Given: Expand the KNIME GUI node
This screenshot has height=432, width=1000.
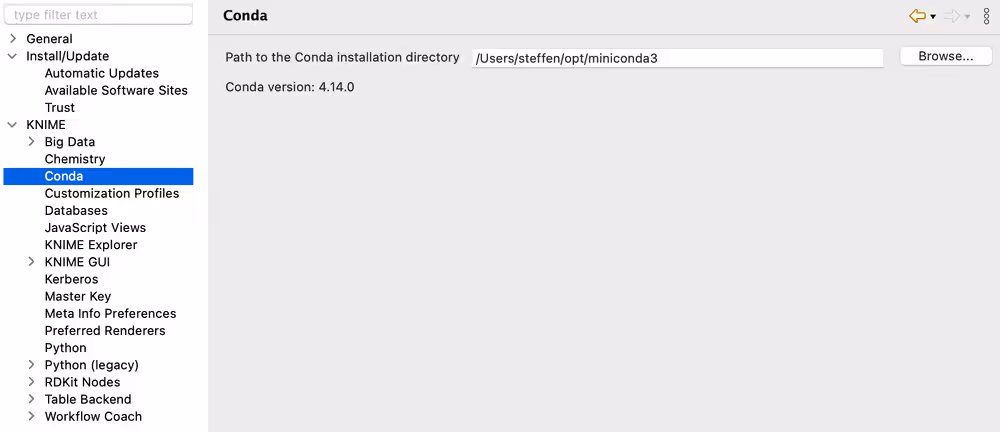Looking at the screenshot, I should [x=31, y=262].
